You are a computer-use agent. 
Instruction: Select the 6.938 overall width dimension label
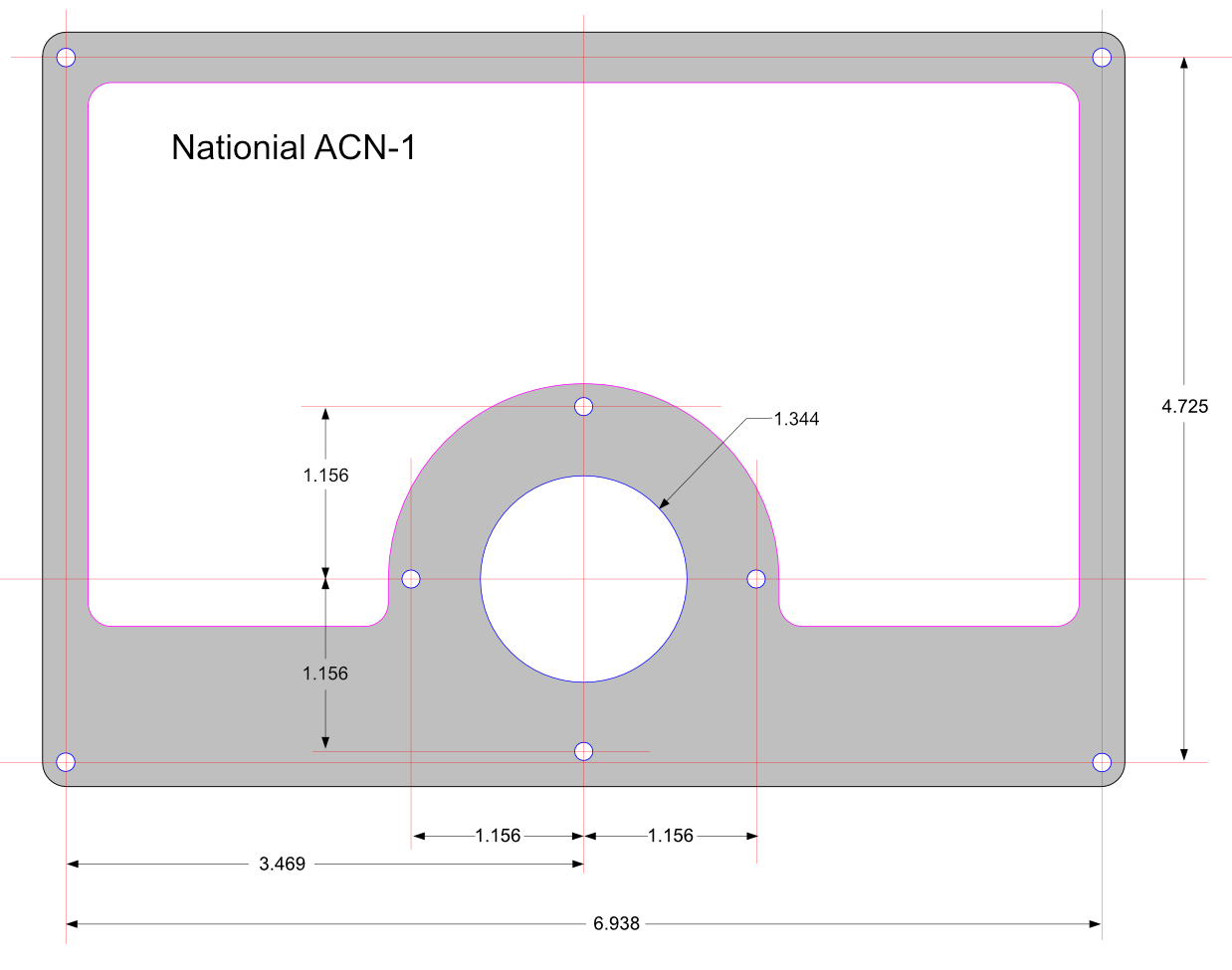(616, 924)
